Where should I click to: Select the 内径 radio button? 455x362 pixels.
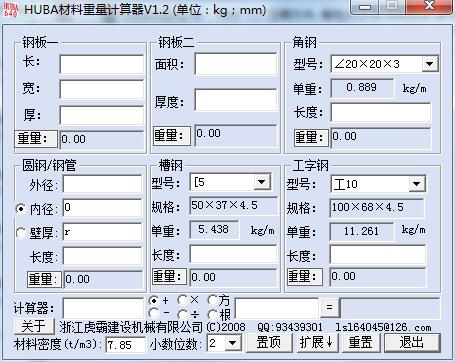[21, 209]
